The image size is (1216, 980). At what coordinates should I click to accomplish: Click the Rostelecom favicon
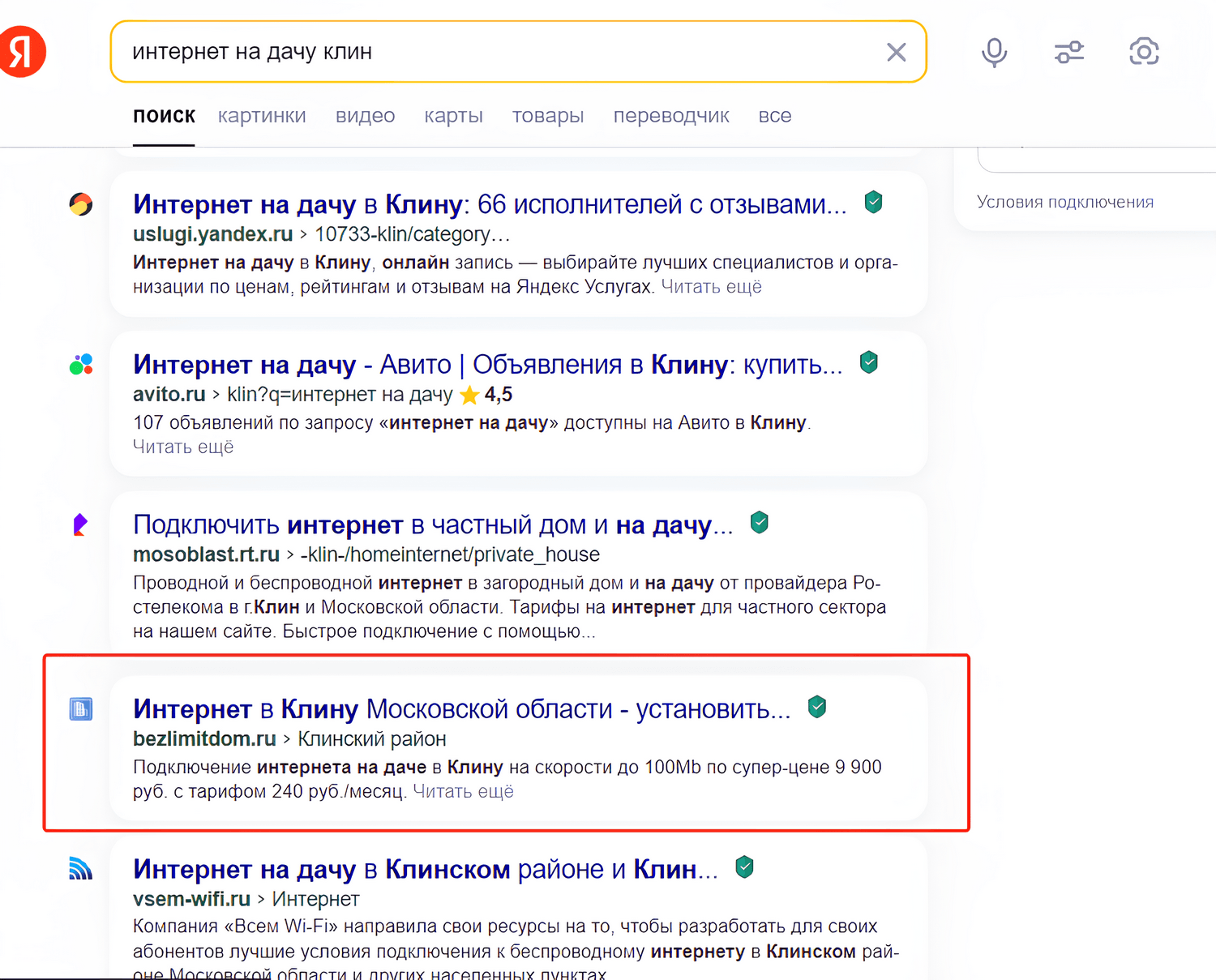click(x=80, y=525)
